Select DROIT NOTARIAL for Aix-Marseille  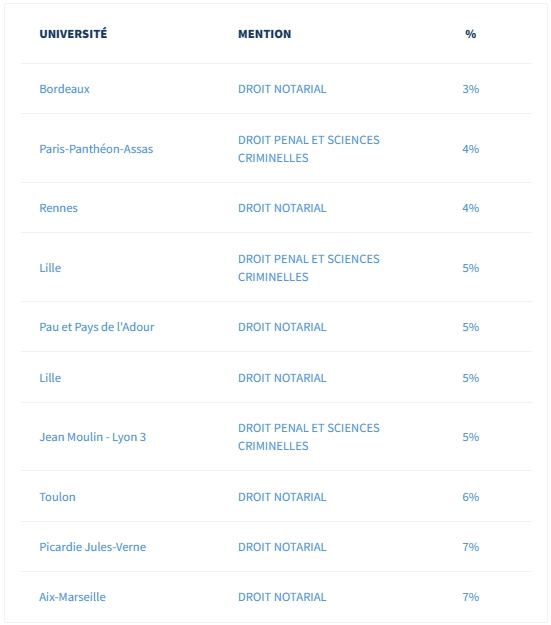pyautogui.click(x=282, y=597)
